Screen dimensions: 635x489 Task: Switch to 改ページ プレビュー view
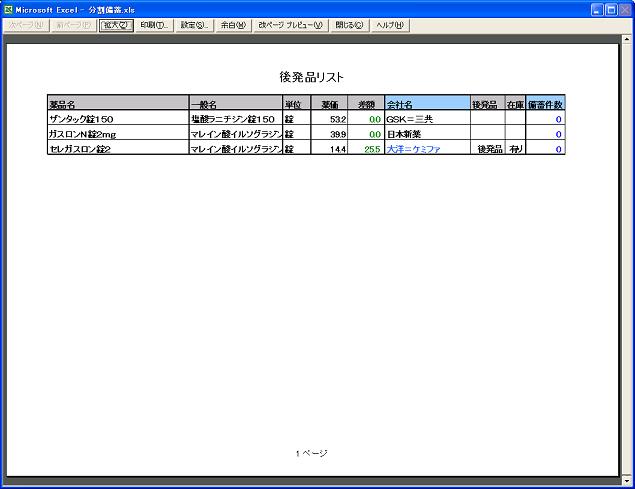pyautogui.click(x=290, y=25)
